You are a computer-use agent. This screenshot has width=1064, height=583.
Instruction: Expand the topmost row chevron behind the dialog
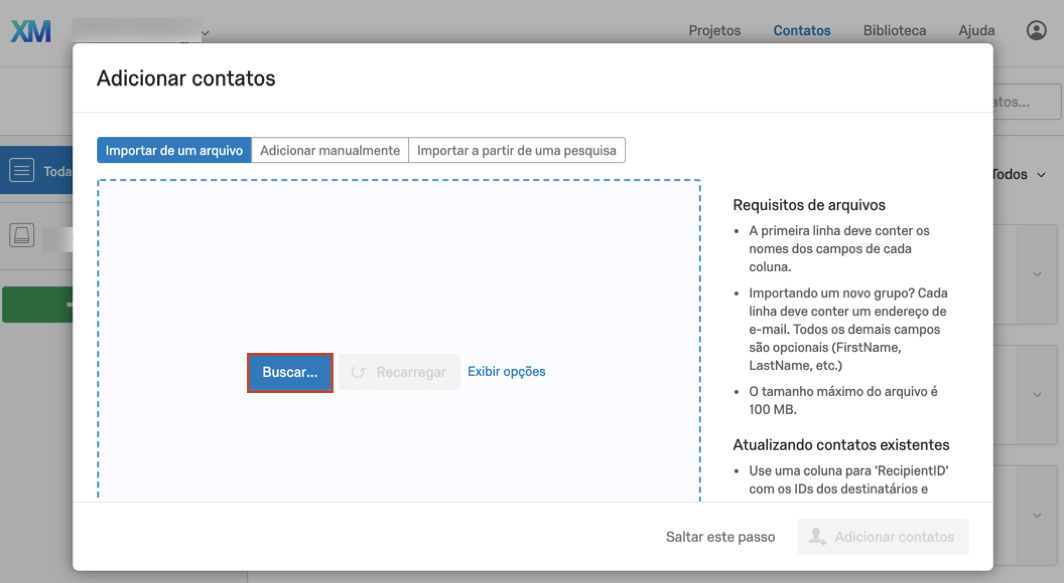(x=1036, y=274)
